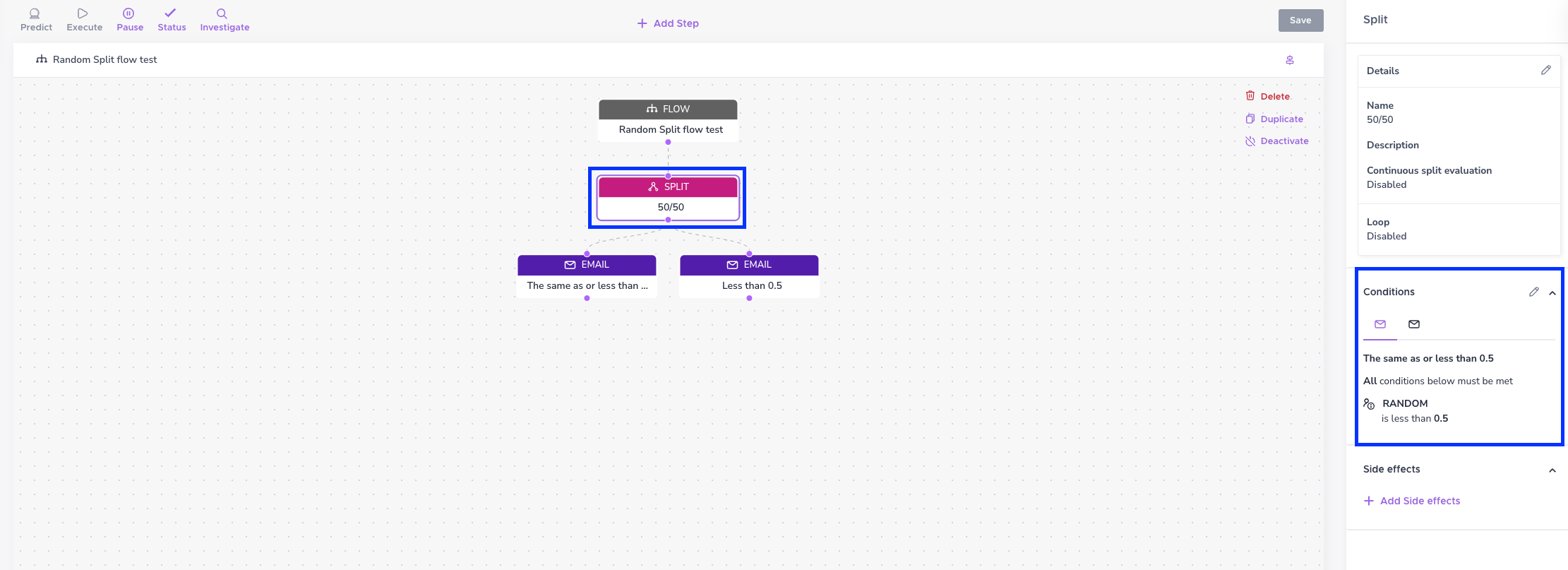Deactivate the selected split step
The height and width of the screenshot is (570, 1568).
pyautogui.click(x=1277, y=141)
